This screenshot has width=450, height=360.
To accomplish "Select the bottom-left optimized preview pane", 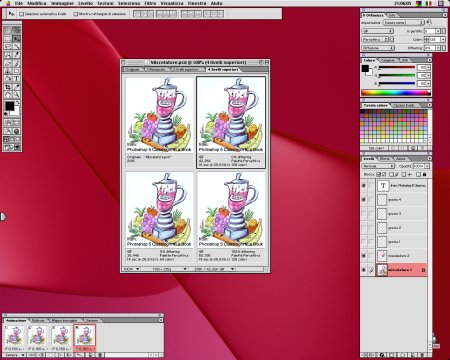I will pyautogui.click(x=159, y=217).
